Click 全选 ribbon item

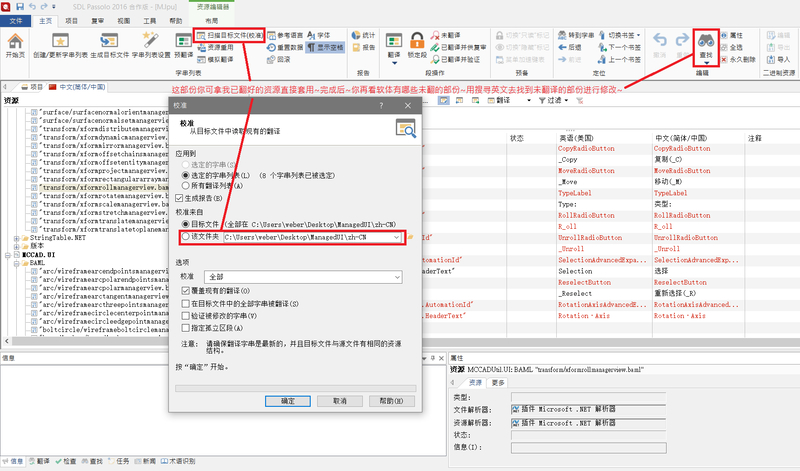[x=732, y=47]
